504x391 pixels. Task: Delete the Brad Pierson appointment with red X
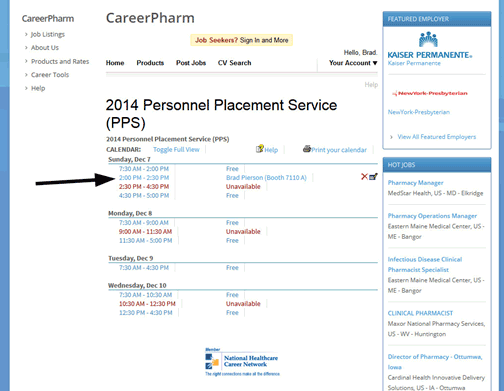(x=364, y=177)
